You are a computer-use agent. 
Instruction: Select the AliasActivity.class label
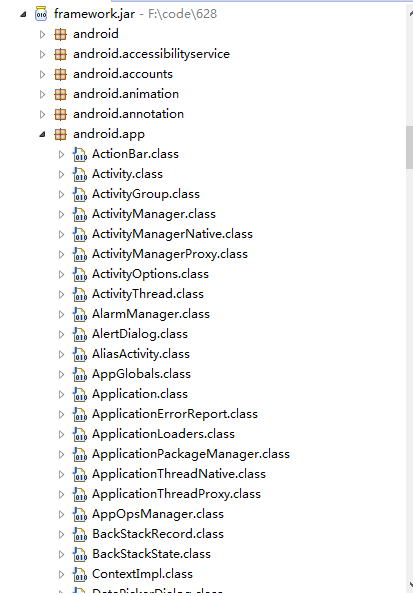[x=141, y=354]
